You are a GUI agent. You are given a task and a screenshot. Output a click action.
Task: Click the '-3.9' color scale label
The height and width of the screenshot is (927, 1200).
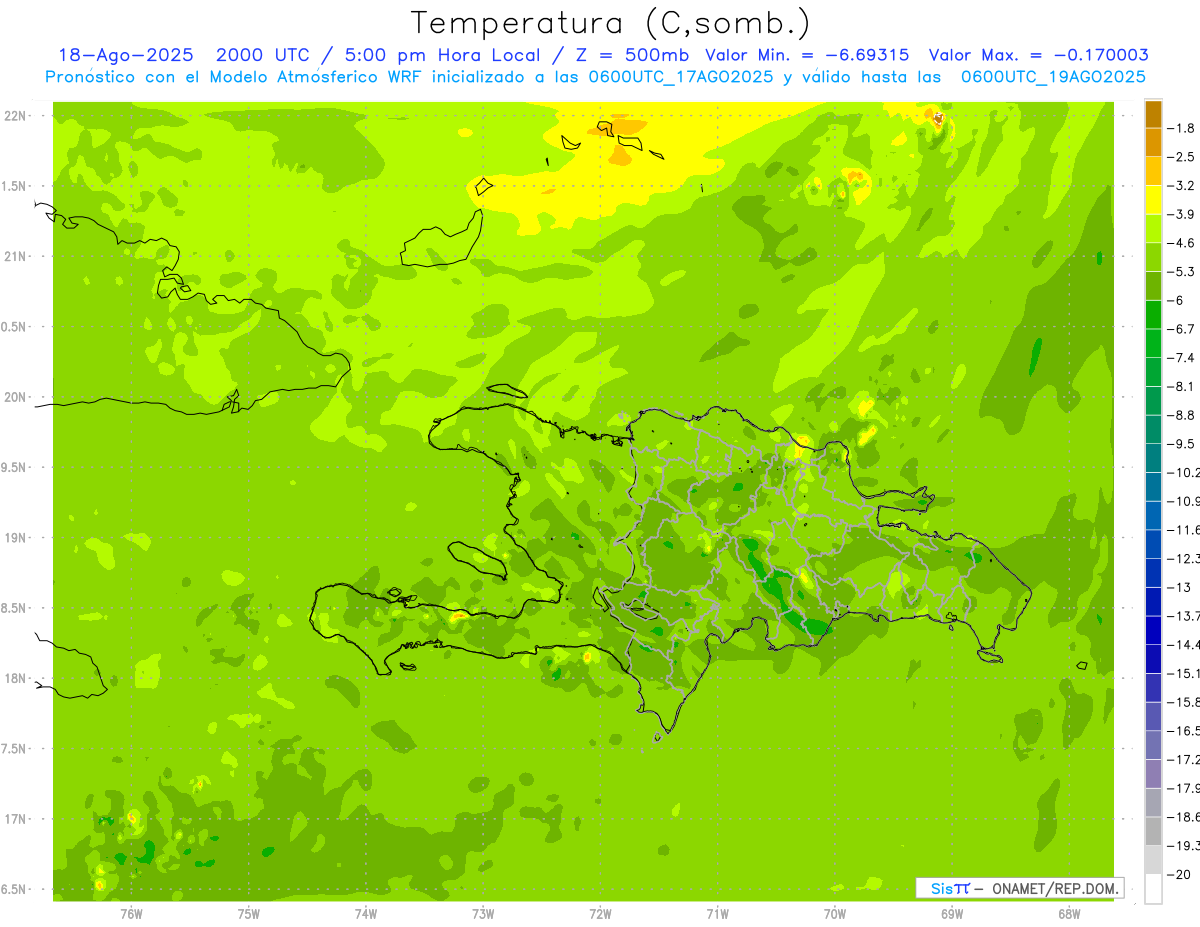1181,214
